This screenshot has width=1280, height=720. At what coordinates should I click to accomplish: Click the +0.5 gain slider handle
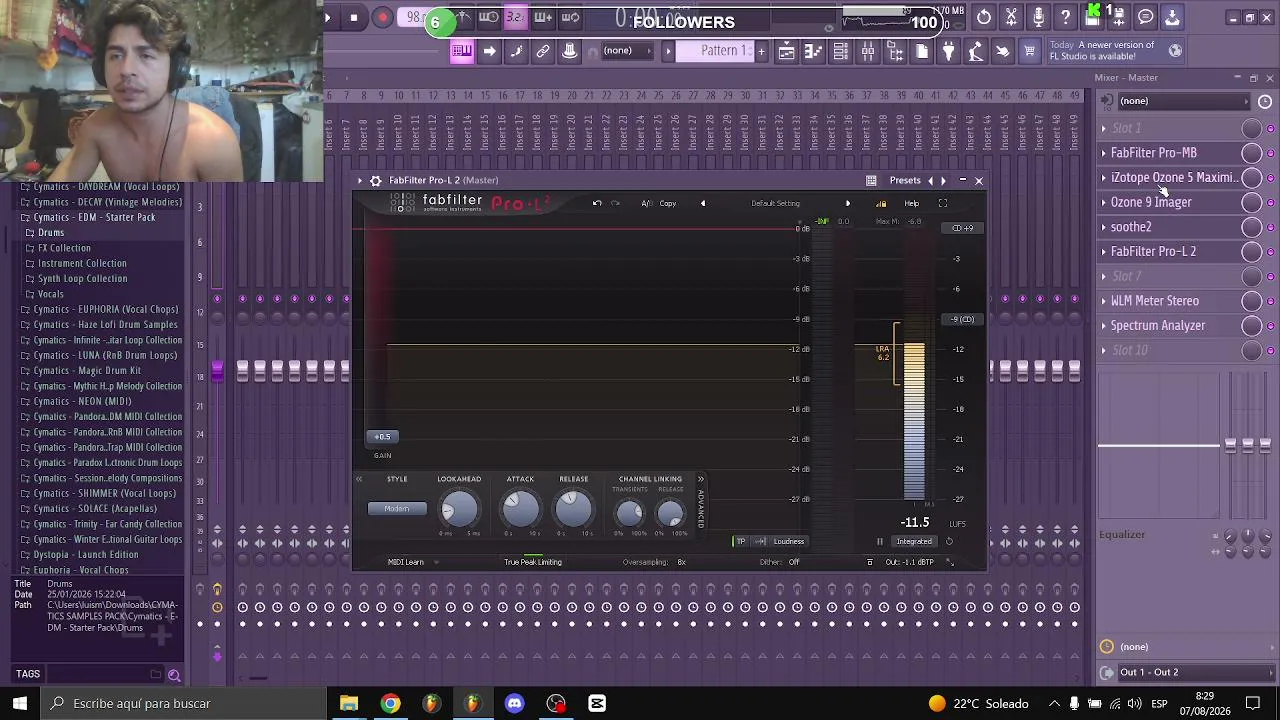pos(383,437)
